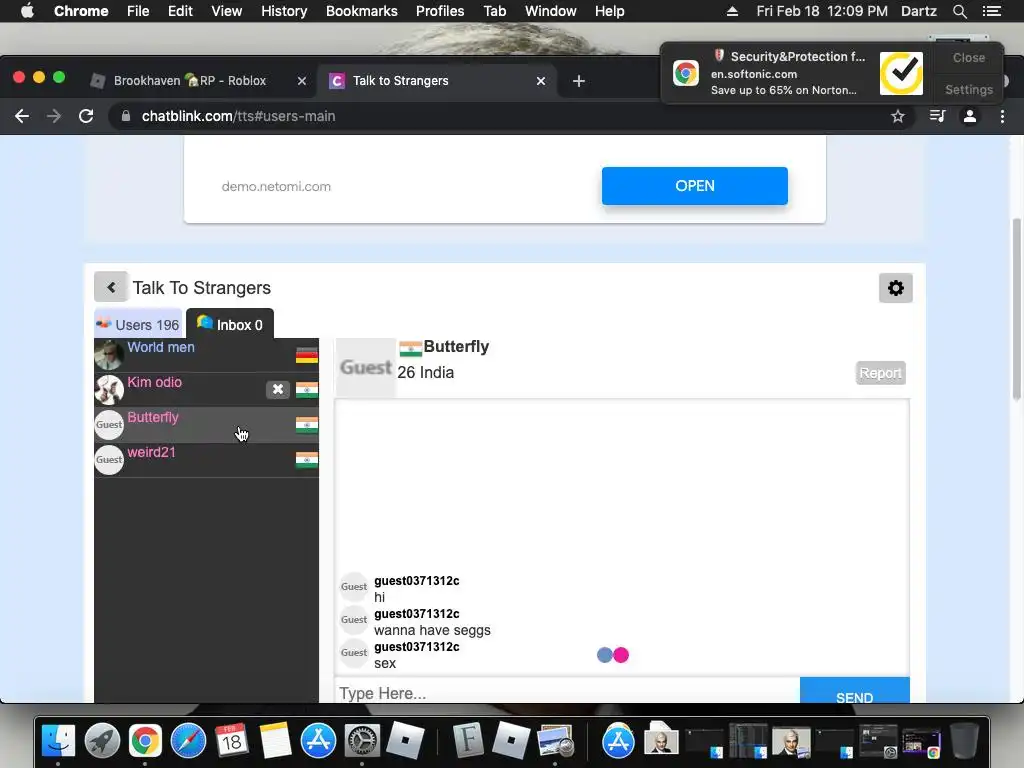Screen dimensions: 1024x768
Task: Open Trash from the Dock
Action: click(965, 741)
